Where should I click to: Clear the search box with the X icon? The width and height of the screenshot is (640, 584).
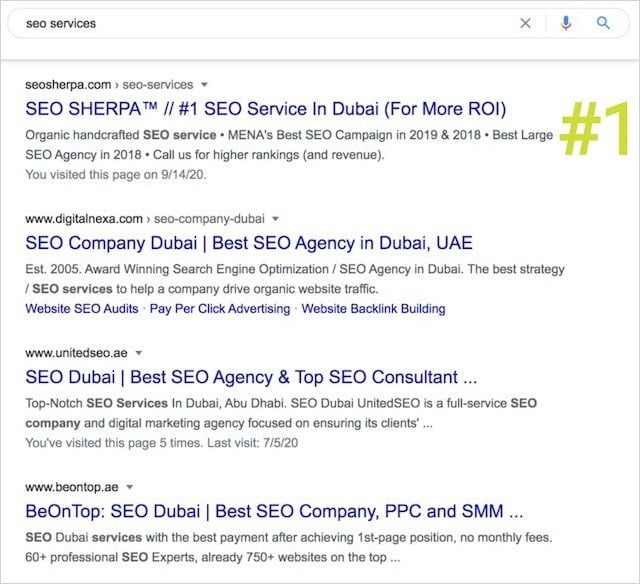525,23
